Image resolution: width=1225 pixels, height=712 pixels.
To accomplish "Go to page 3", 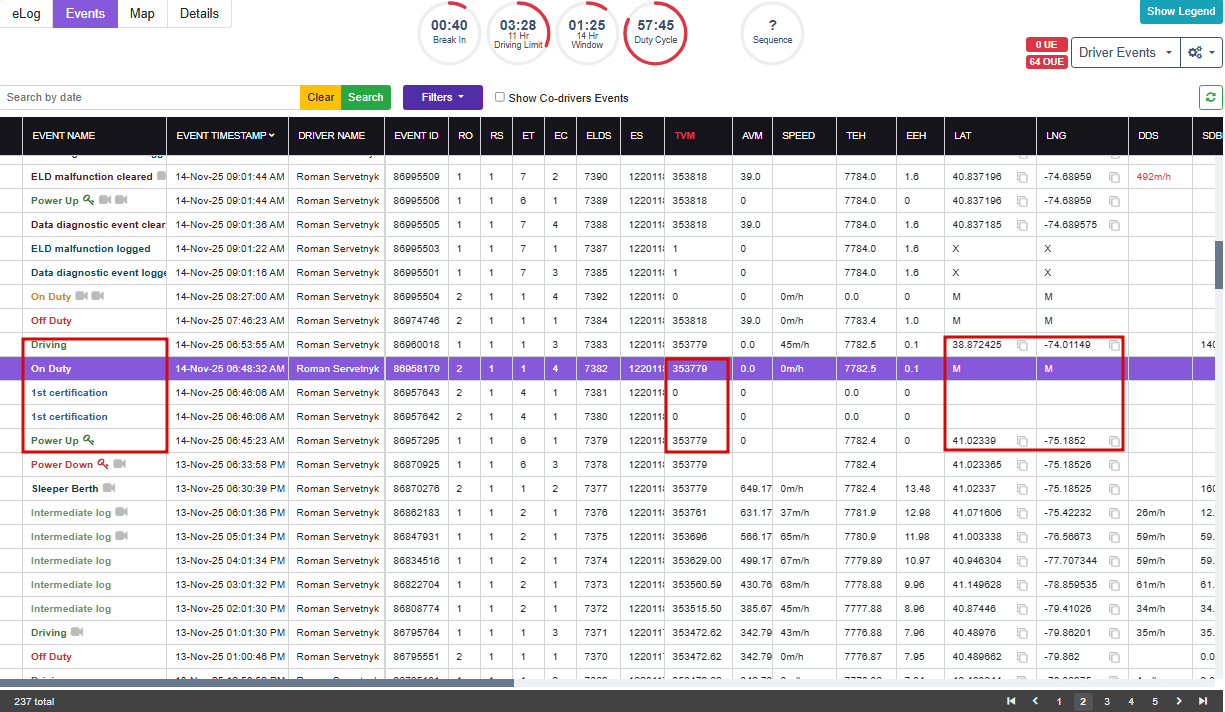I will (1107, 701).
